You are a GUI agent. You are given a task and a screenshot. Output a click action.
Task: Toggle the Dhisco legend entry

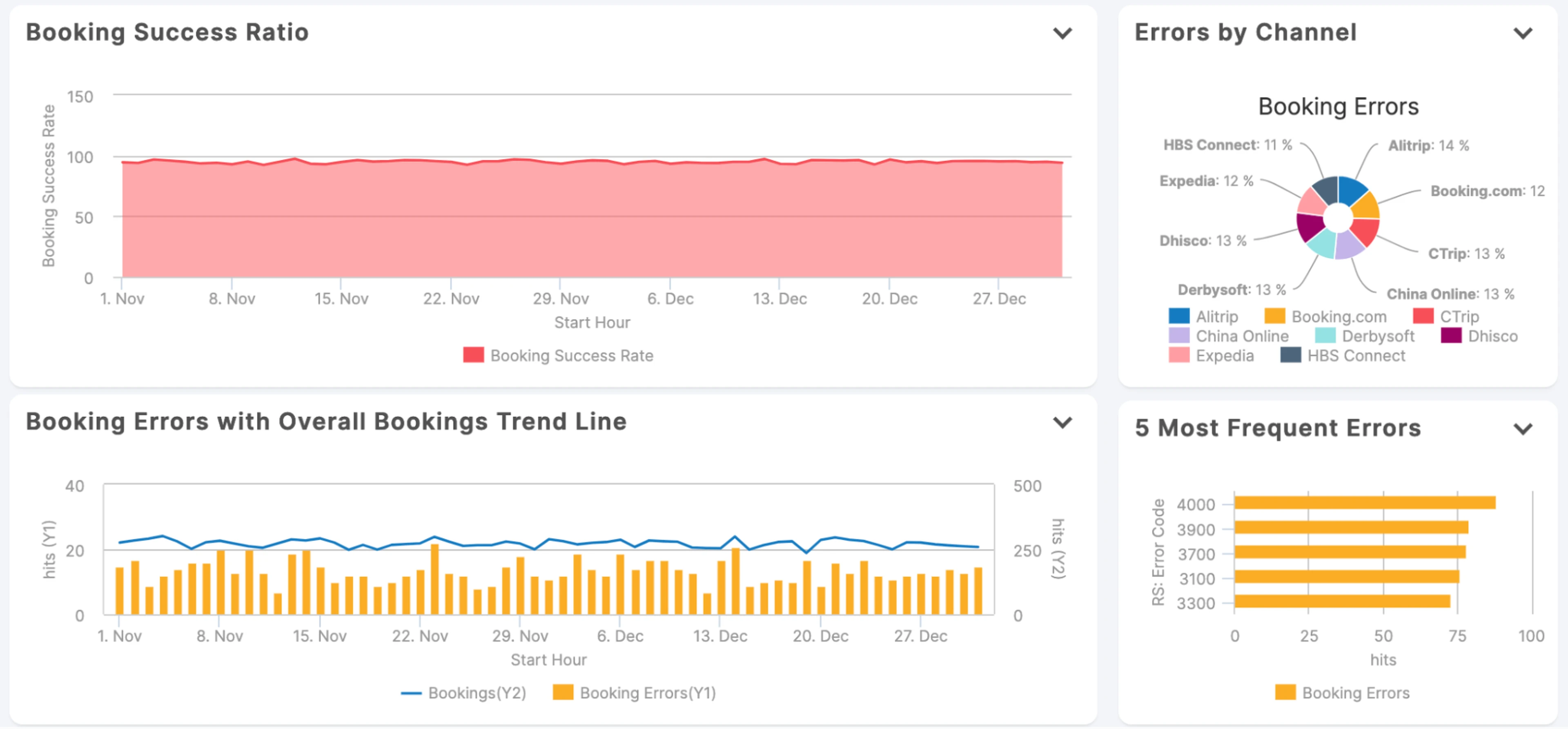point(1479,336)
